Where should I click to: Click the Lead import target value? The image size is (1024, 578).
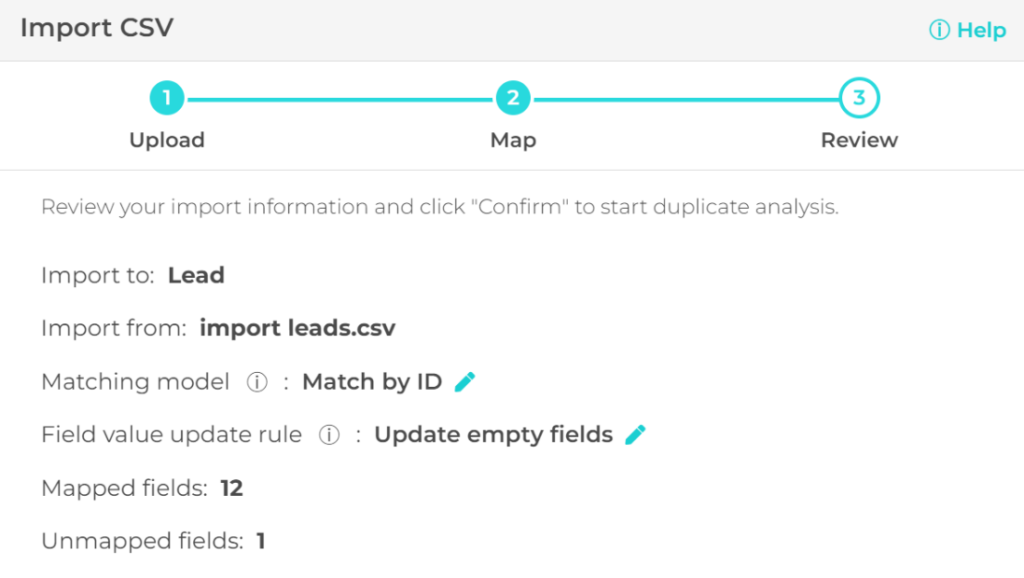[x=196, y=275]
